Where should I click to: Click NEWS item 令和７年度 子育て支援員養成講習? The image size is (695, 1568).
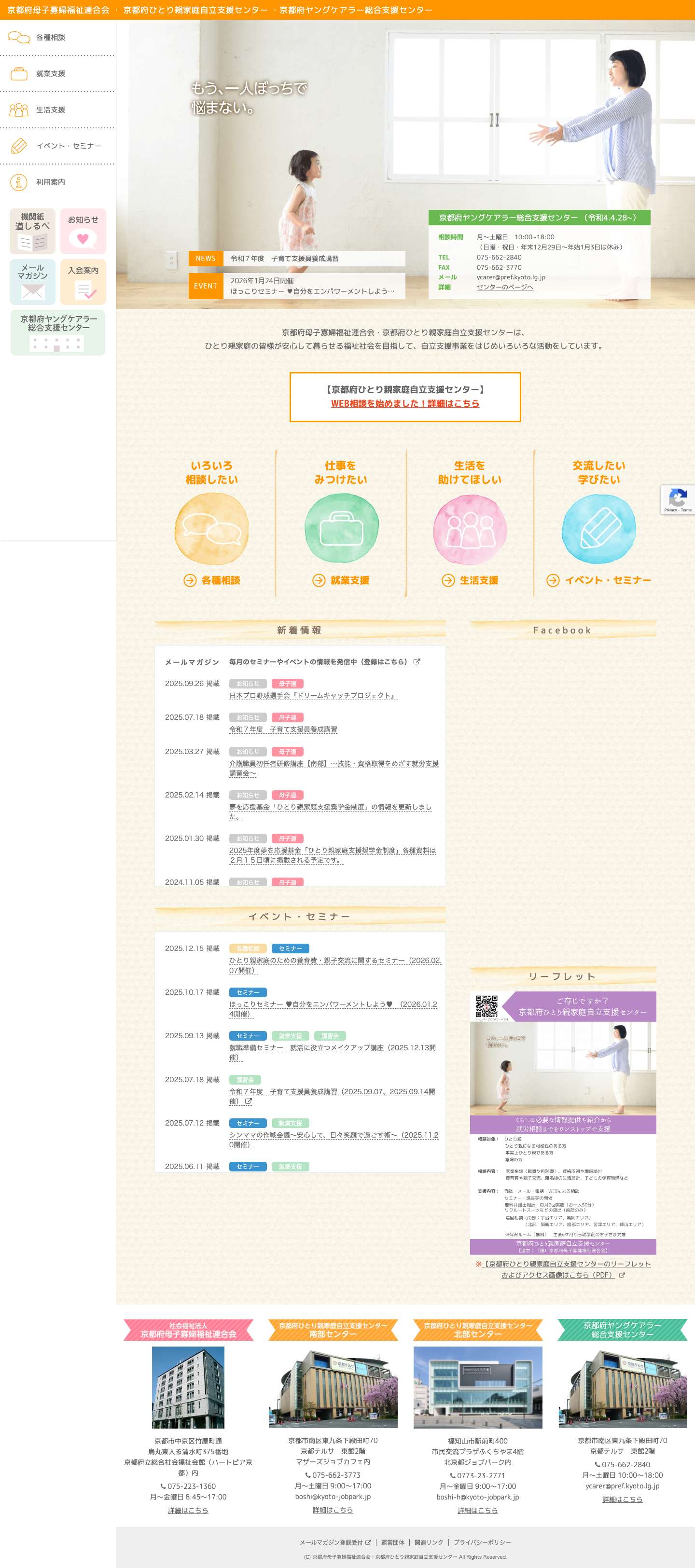tap(284, 259)
